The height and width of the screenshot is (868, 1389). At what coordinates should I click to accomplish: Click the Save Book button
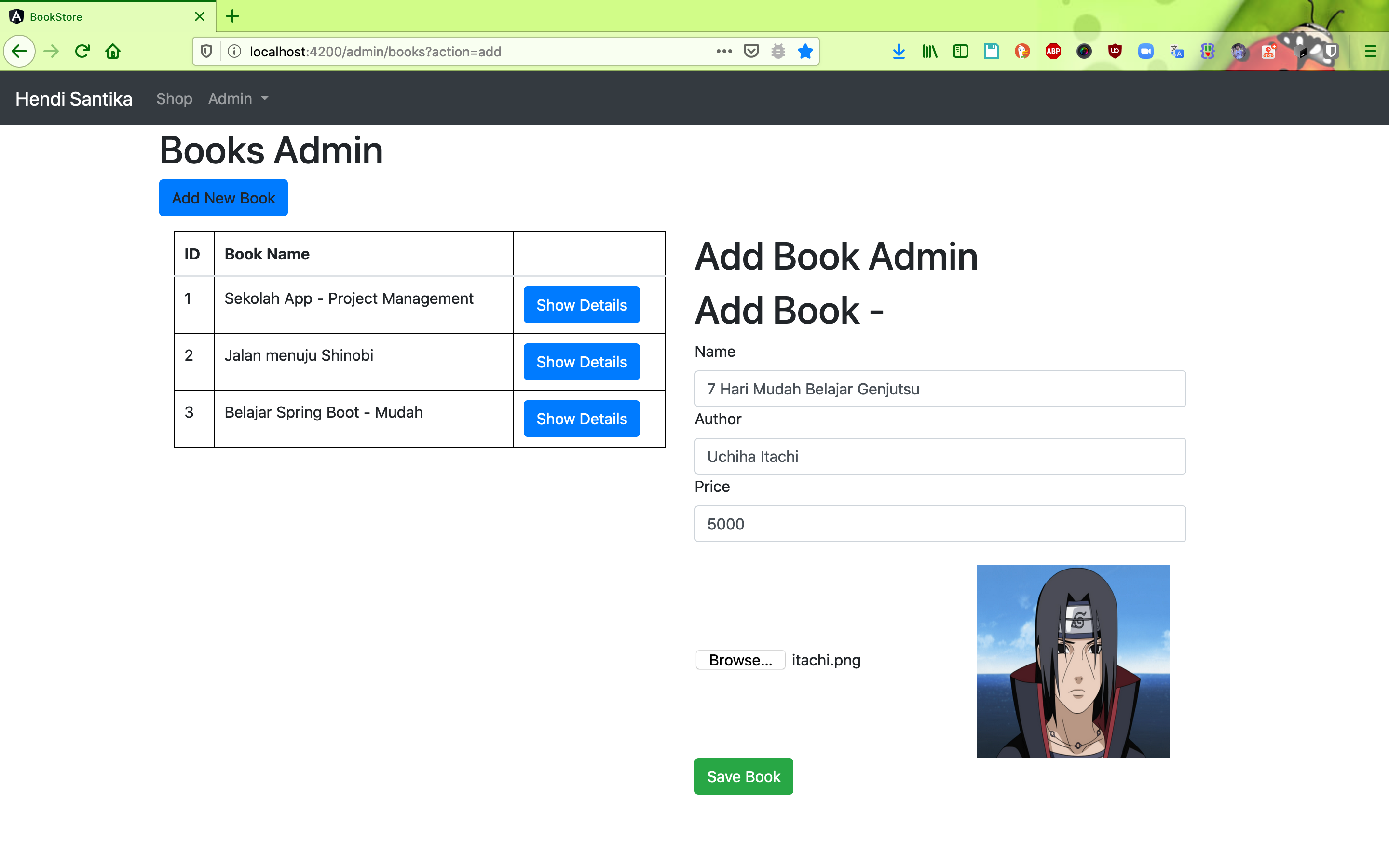coord(743,776)
